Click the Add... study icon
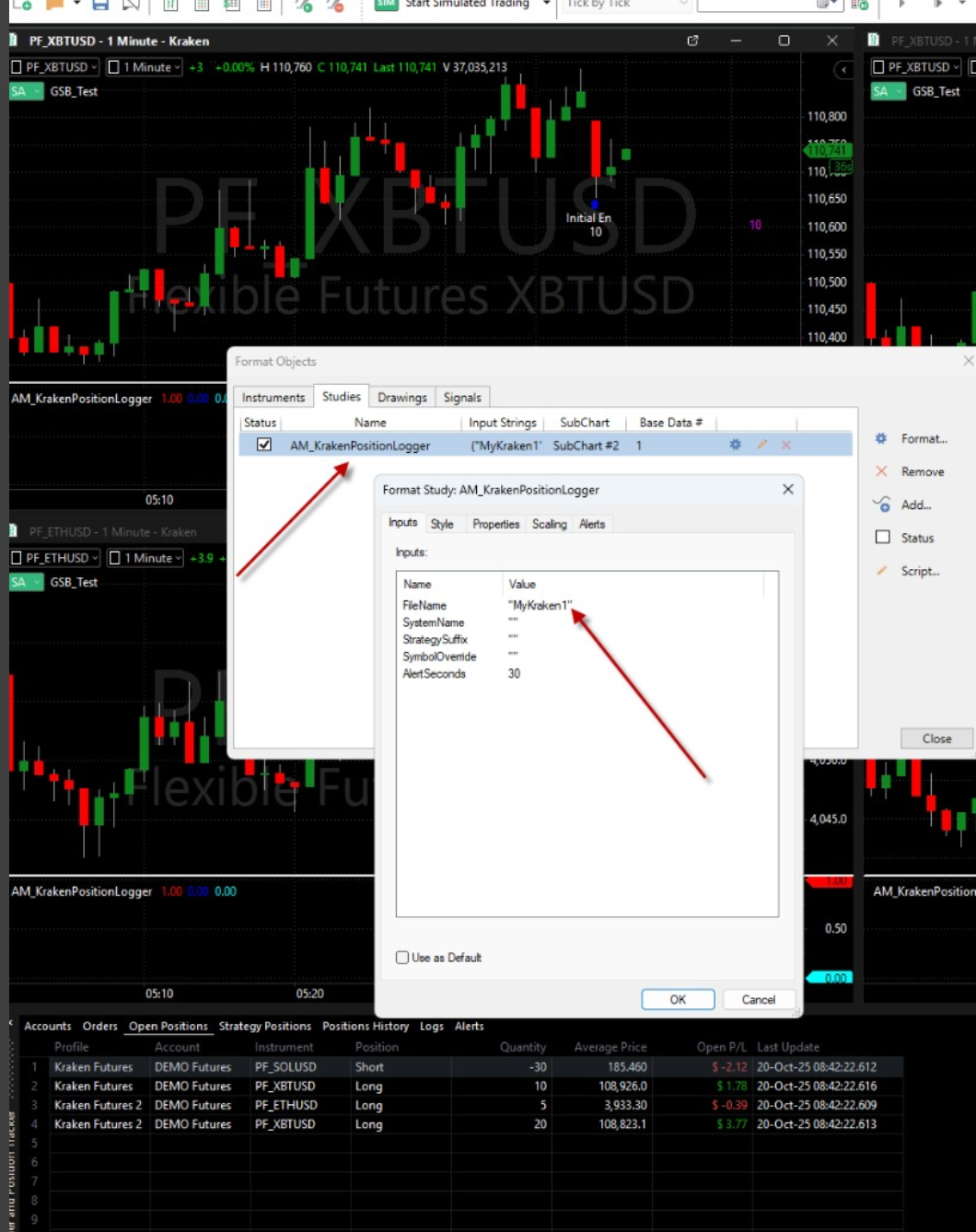The image size is (976, 1232). click(881, 505)
